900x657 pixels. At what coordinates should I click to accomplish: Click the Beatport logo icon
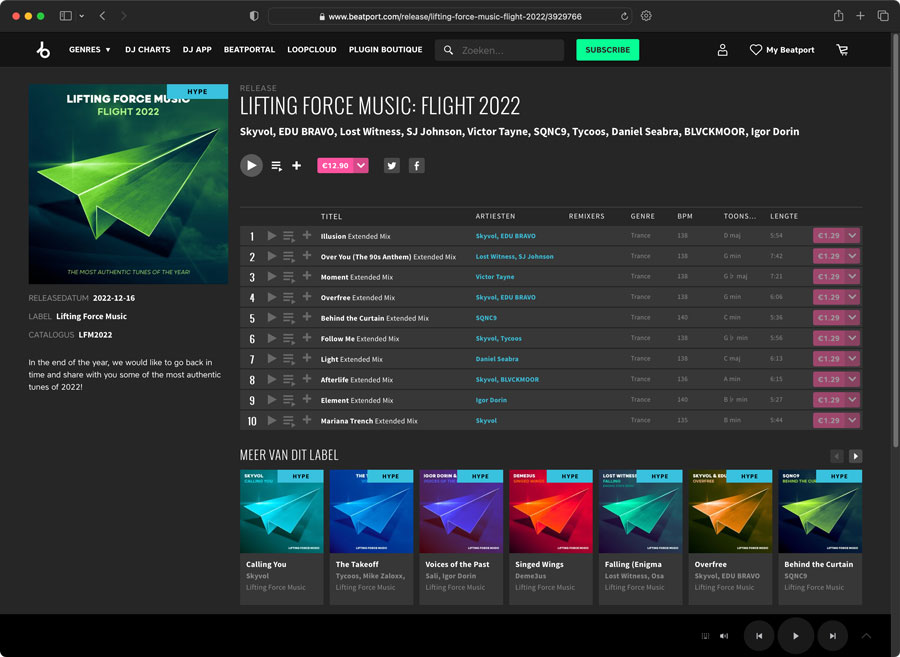(42, 50)
